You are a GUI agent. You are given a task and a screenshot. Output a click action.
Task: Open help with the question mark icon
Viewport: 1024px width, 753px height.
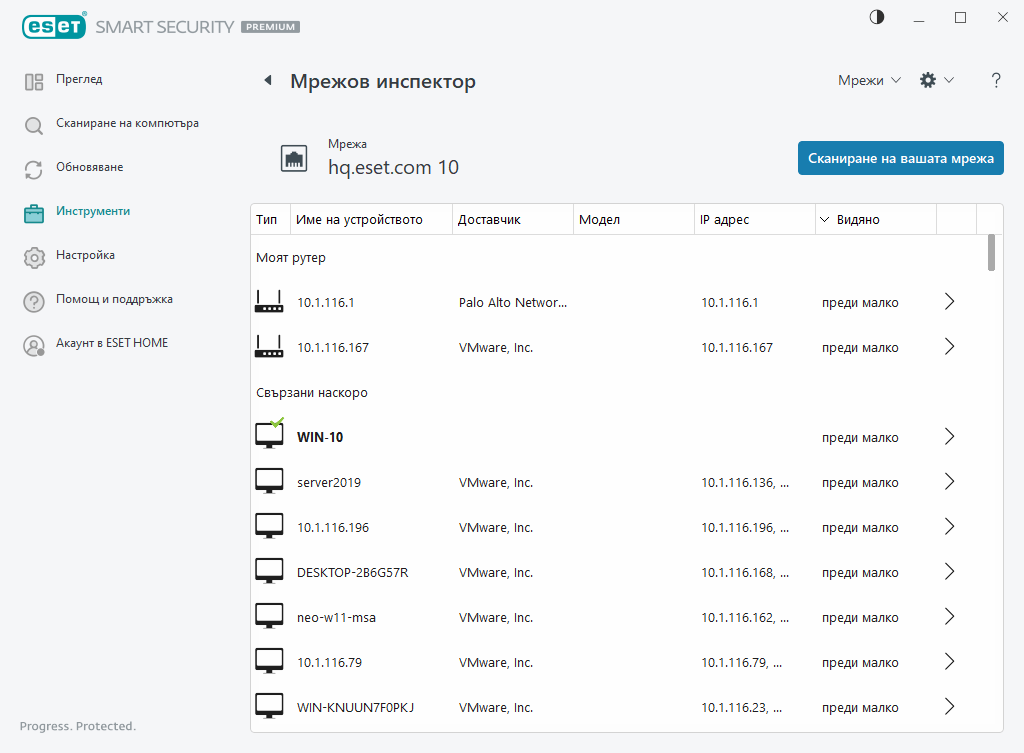coord(996,80)
